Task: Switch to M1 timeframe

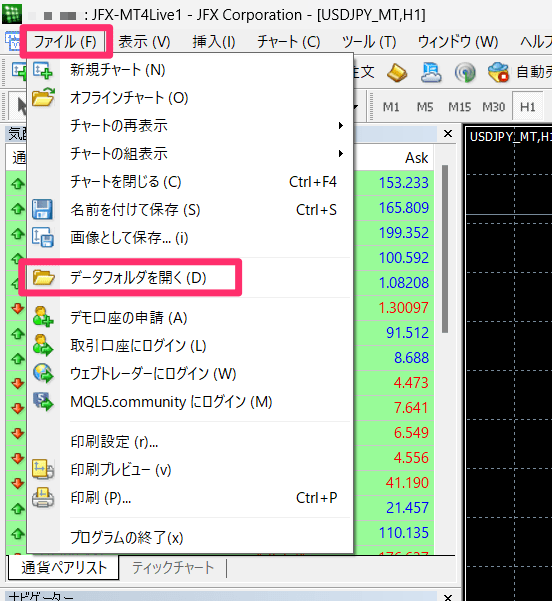Action: [391, 107]
